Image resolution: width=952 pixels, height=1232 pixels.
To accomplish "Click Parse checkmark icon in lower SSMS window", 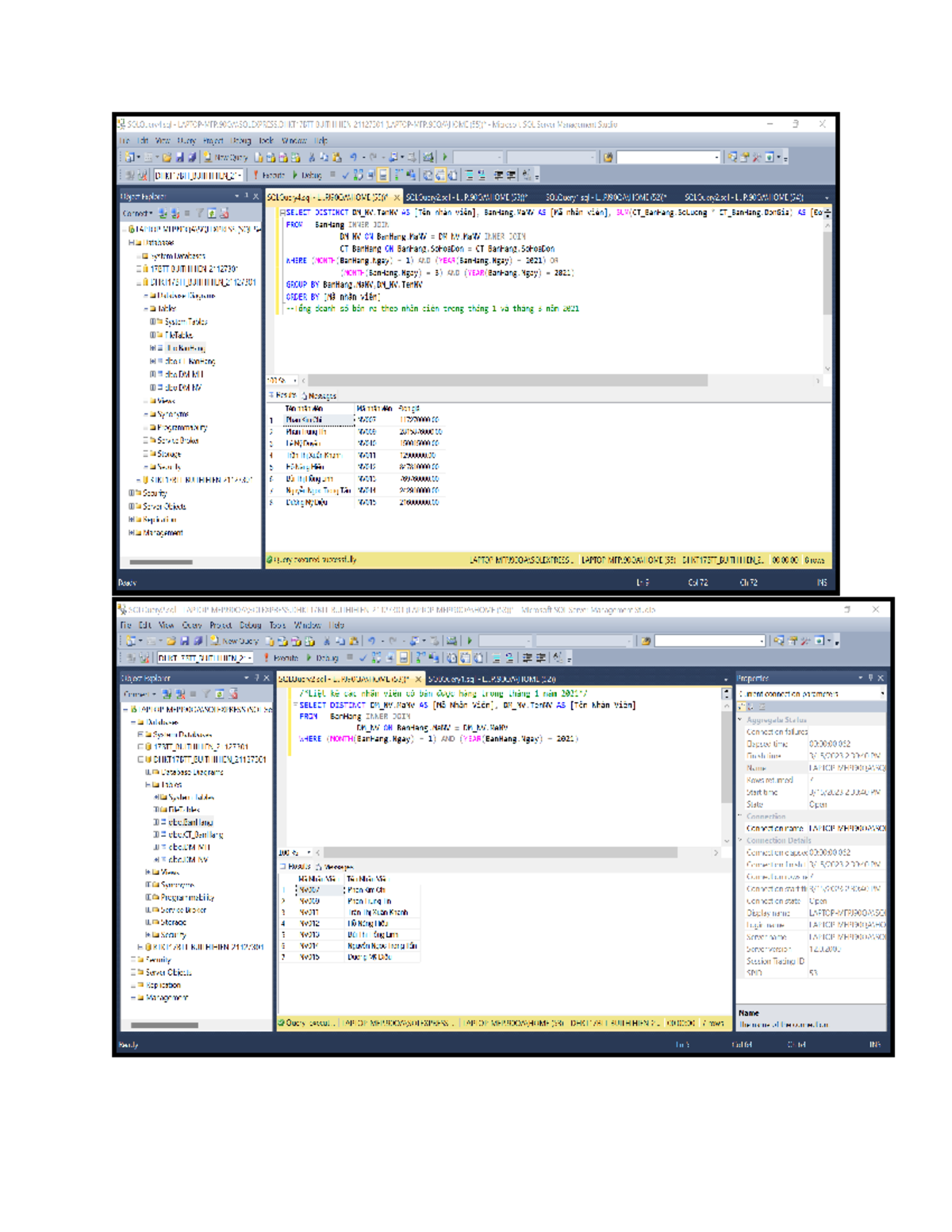I will coord(362,658).
